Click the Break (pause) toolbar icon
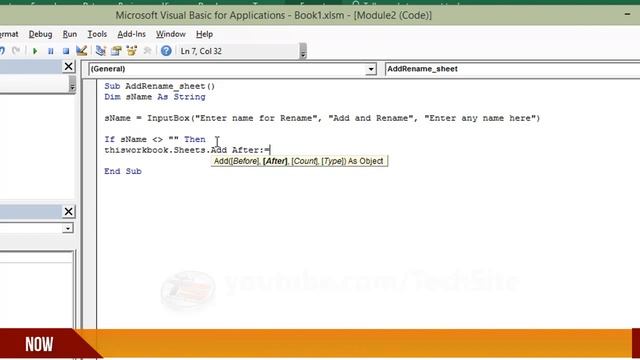 point(51,51)
